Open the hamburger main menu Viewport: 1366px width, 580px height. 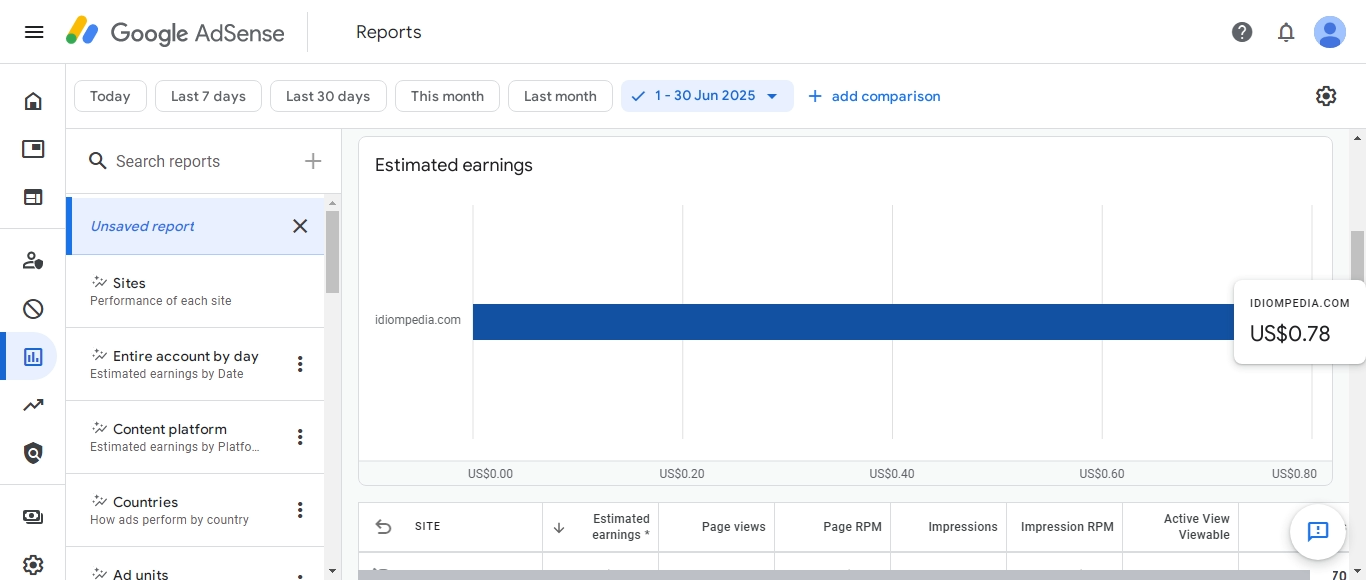34,32
